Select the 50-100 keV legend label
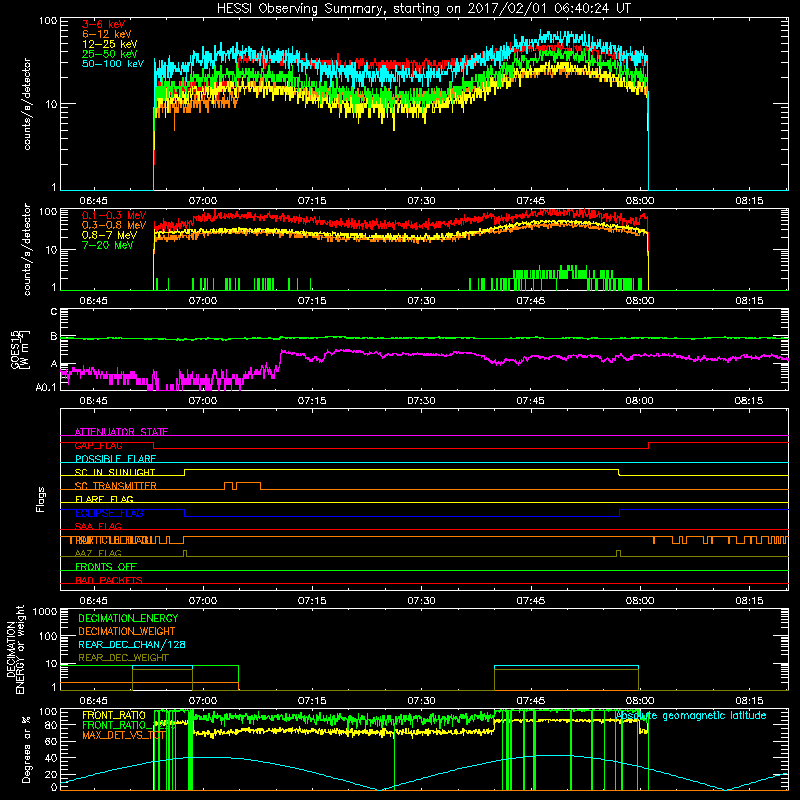Viewport: 800px width, 800px height. 113,64
